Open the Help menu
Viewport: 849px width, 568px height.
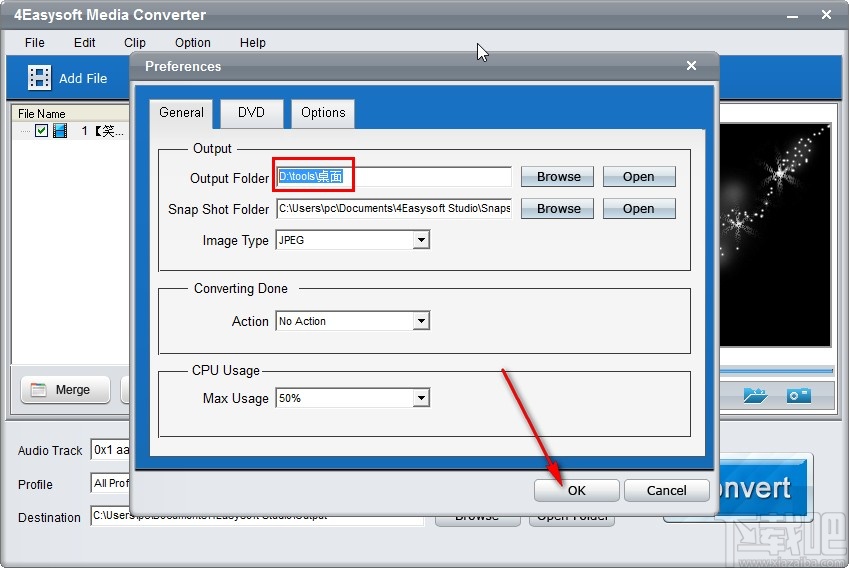253,43
